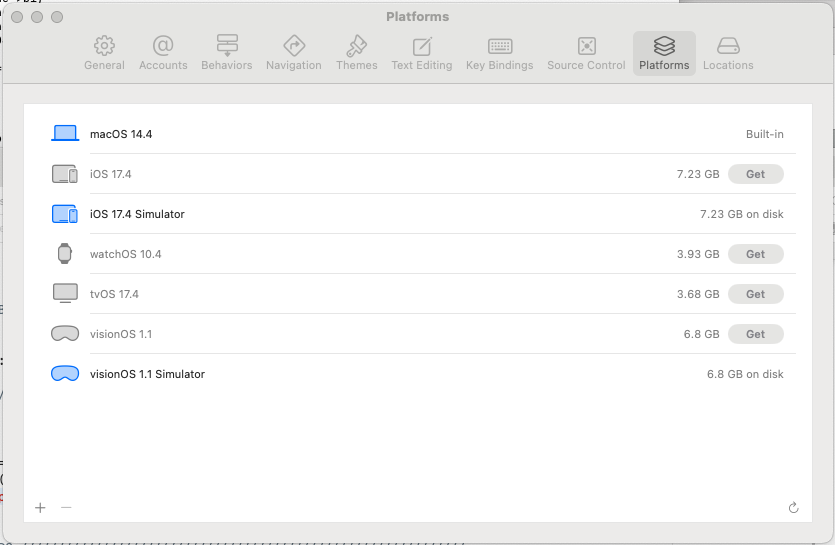The height and width of the screenshot is (545, 835).
Task: Download visionOS 1.1 with Get button
Action: (755, 334)
